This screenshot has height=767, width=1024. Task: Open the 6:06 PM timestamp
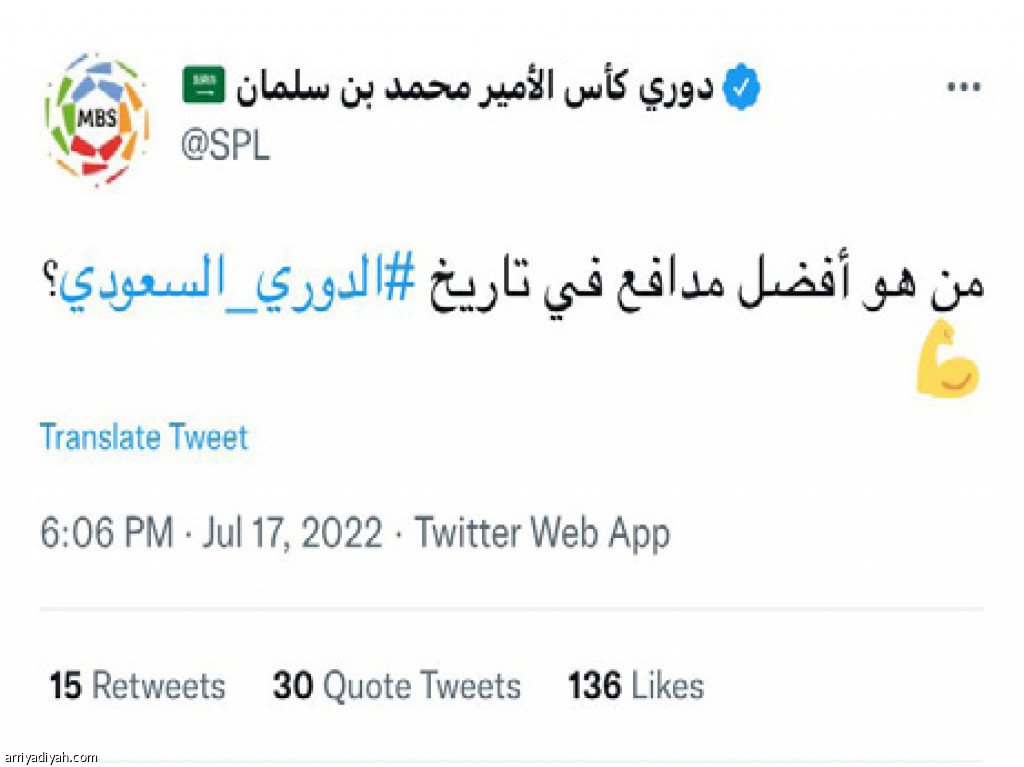107,532
